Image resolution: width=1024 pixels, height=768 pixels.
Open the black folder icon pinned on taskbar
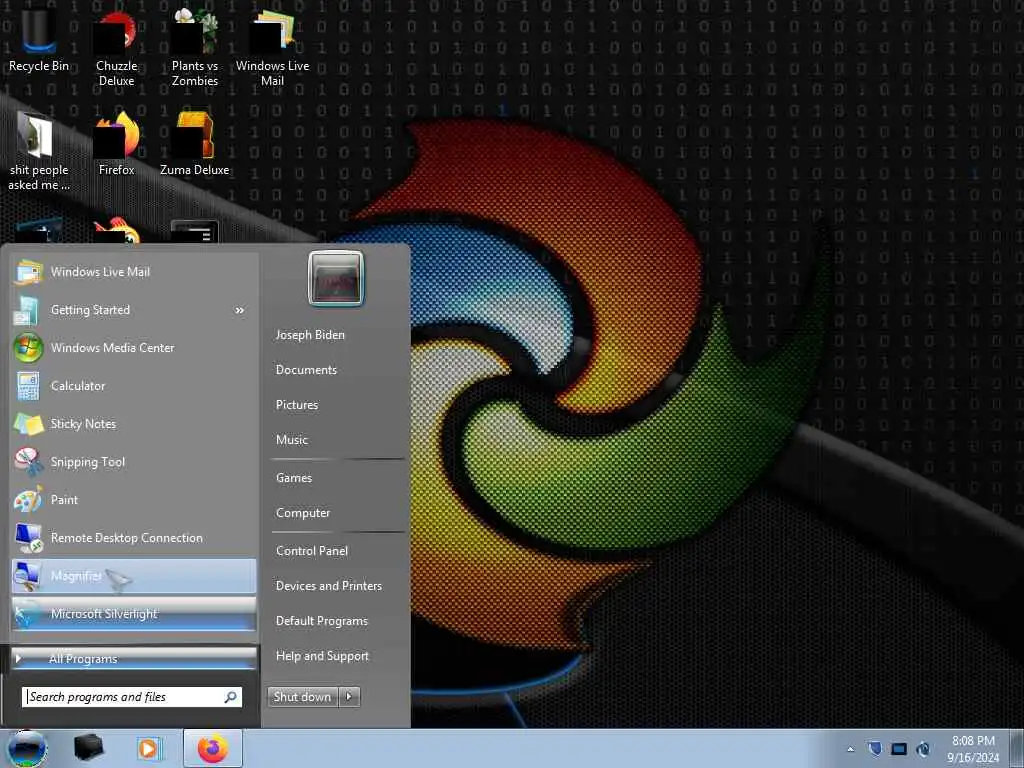click(89, 748)
